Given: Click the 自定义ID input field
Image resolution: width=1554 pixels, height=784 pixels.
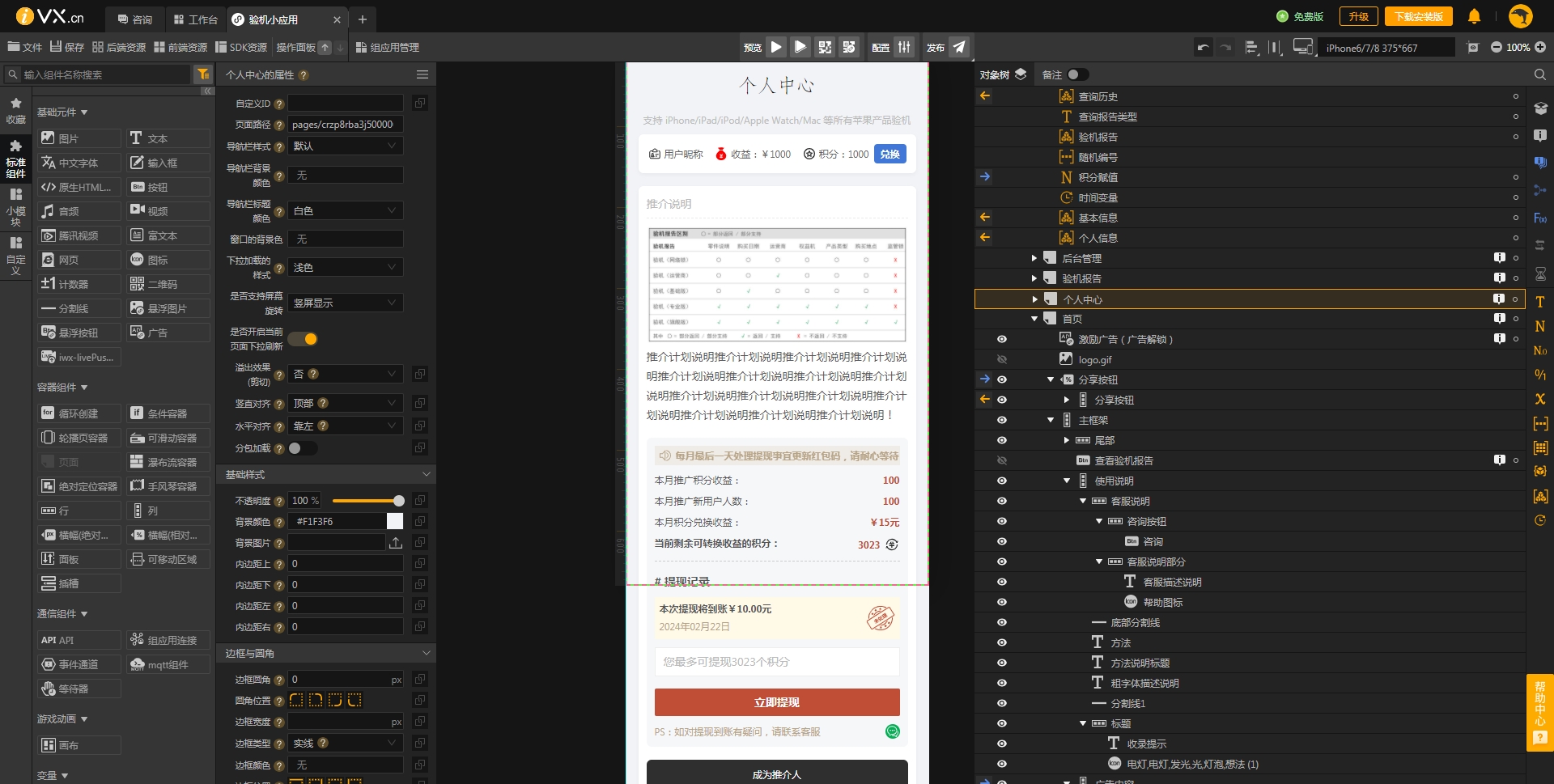Looking at the screenshot, I should [x=346, y=104].
